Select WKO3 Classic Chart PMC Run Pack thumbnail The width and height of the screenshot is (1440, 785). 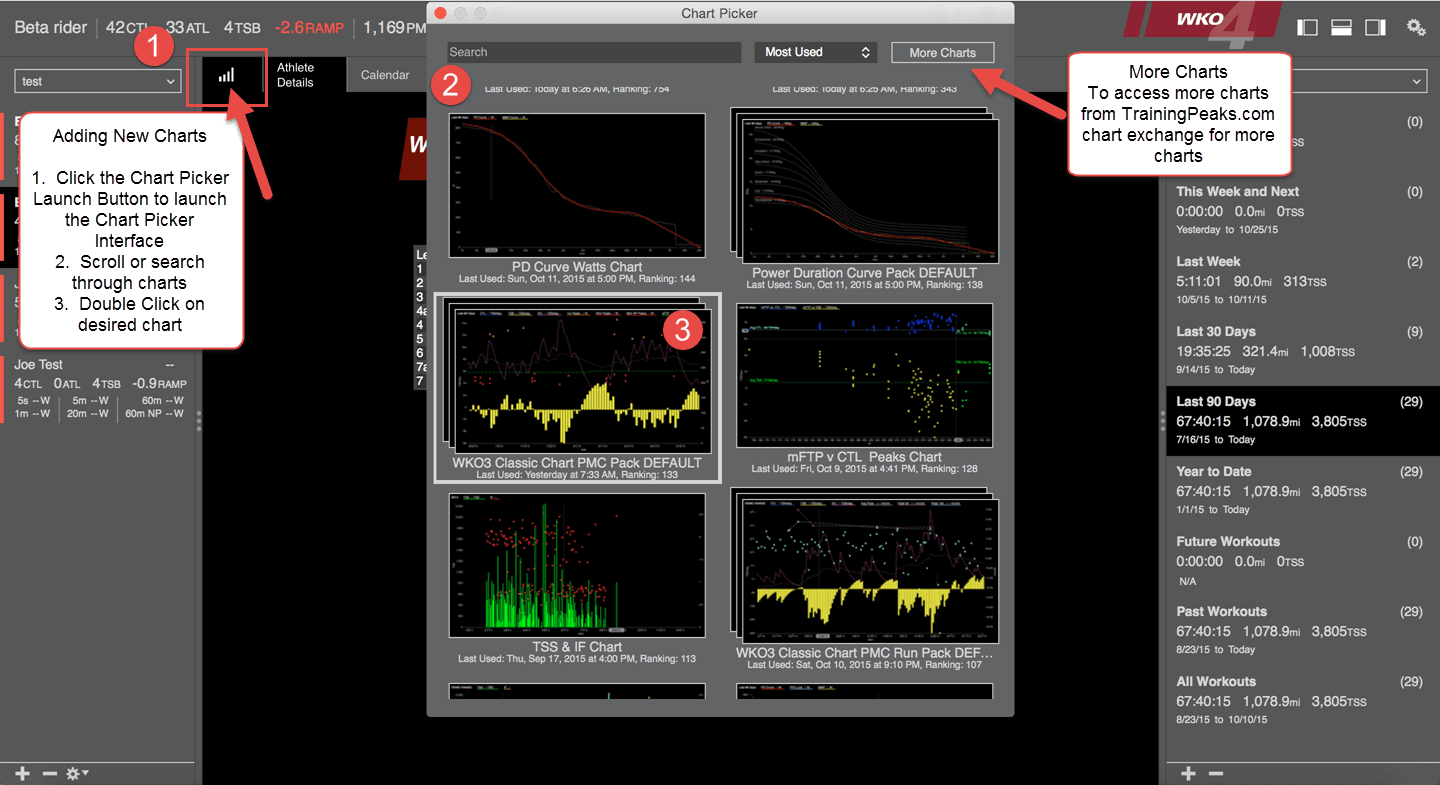[864, 565]
